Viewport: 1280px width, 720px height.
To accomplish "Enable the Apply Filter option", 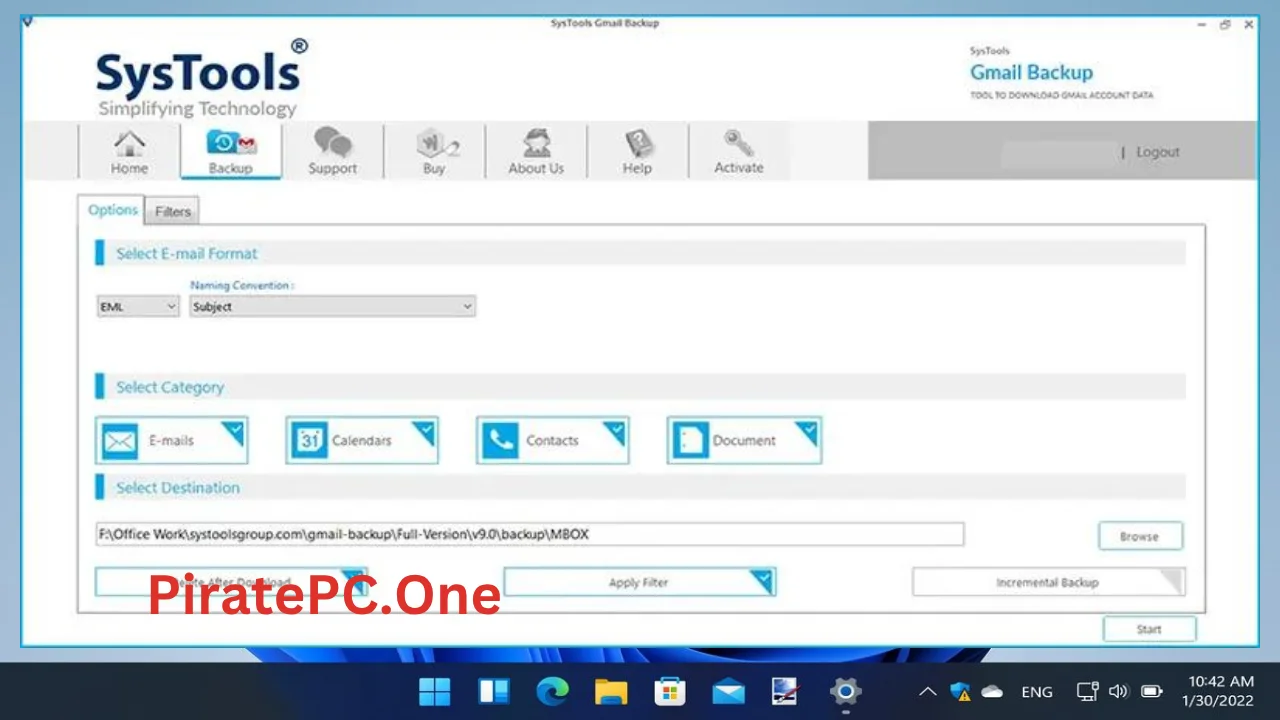I will (x=639, y=582).
